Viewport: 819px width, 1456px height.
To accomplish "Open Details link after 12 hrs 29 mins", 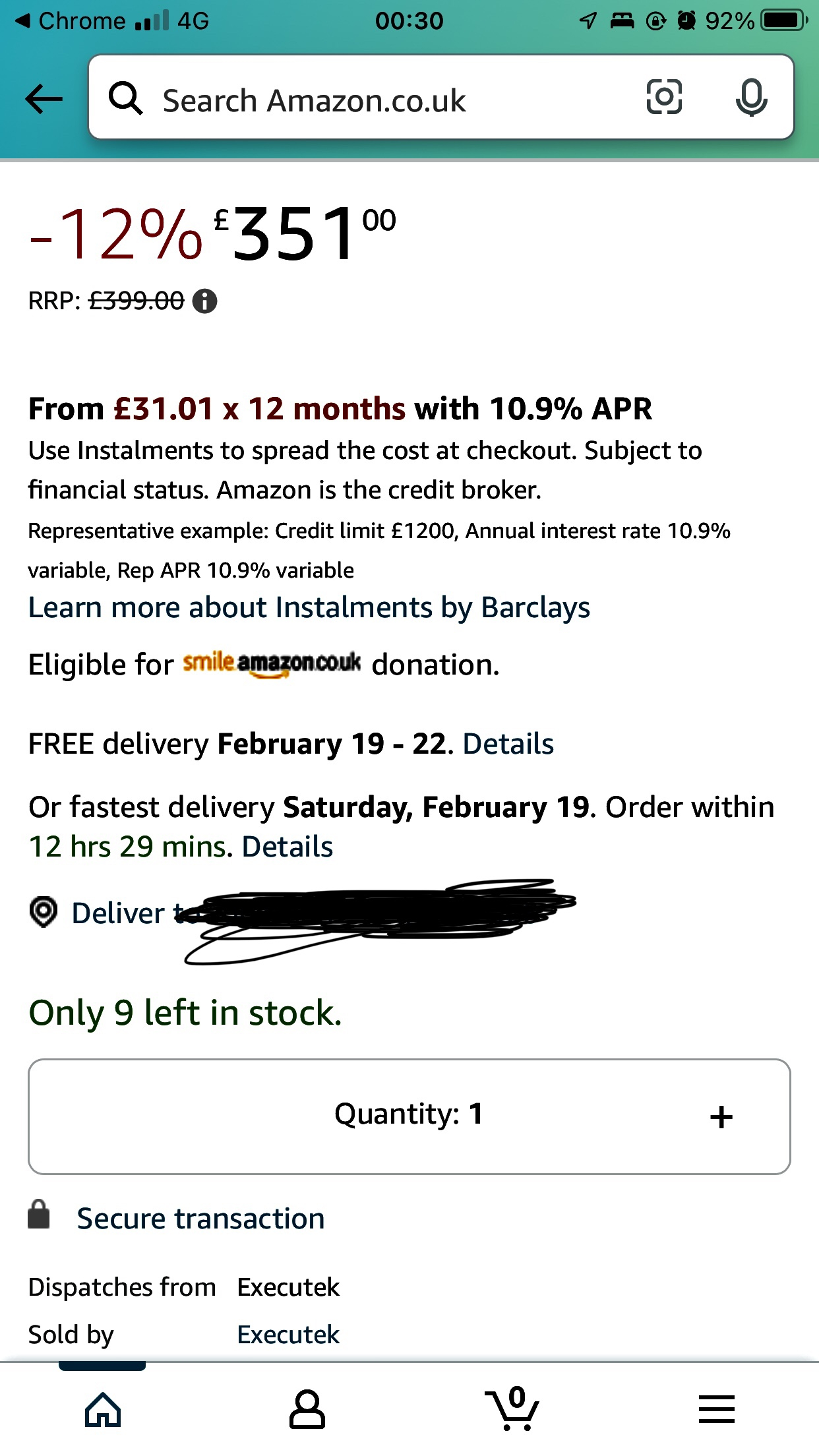I will click(288, 847).
